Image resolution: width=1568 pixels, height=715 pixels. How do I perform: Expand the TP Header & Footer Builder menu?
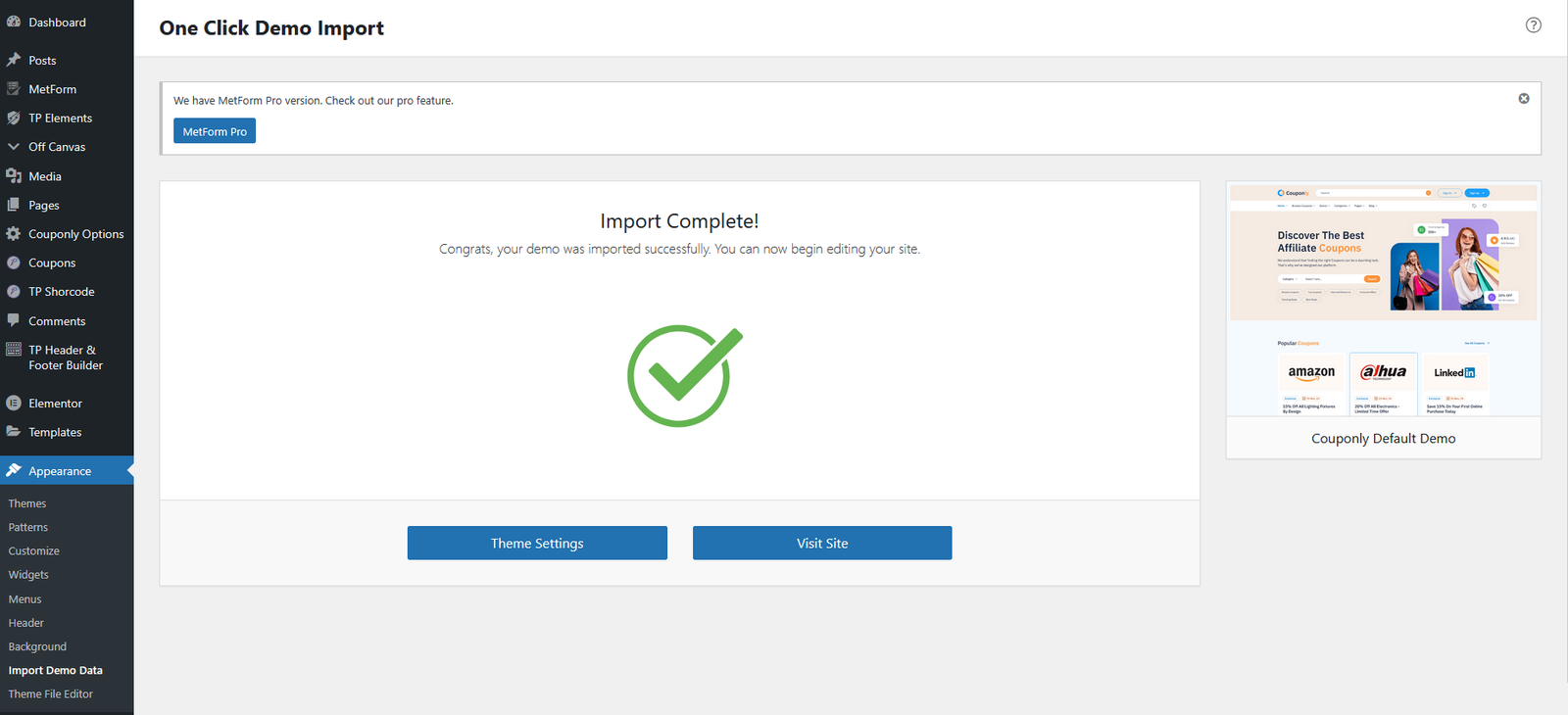tap(65, 357)
